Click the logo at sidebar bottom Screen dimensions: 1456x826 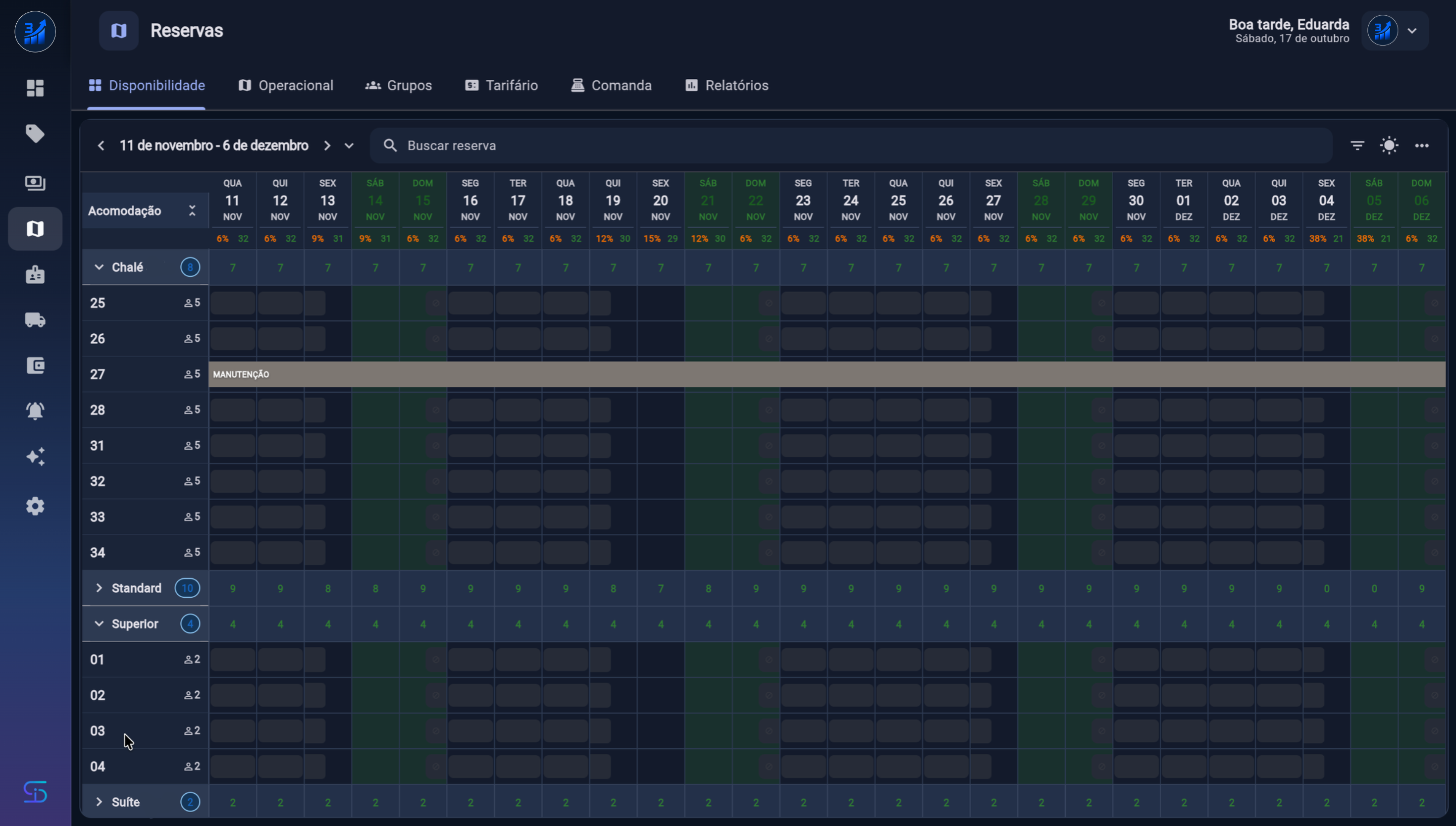coord(35,792)
